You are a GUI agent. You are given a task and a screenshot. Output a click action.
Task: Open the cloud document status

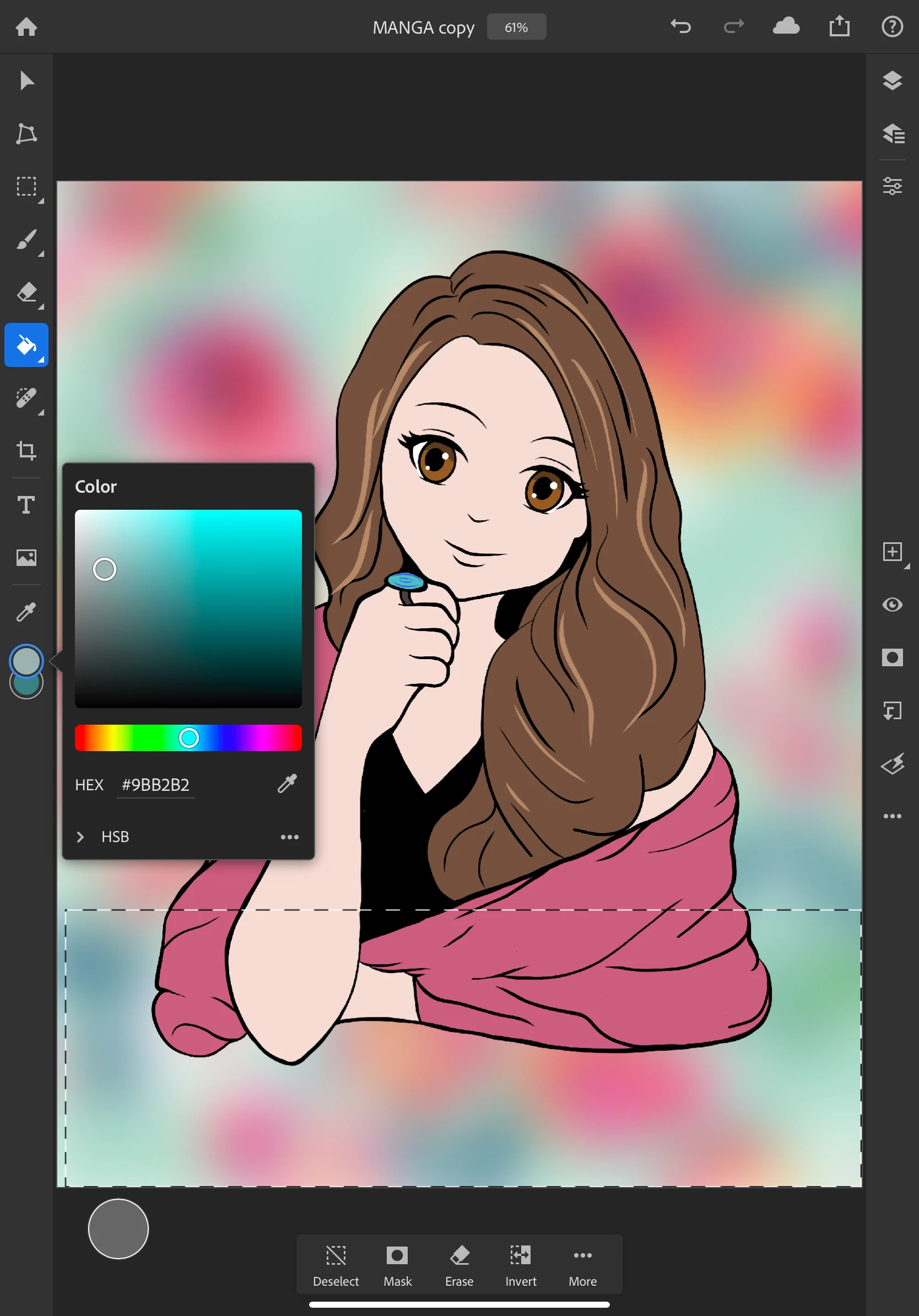tap(786, 26)
